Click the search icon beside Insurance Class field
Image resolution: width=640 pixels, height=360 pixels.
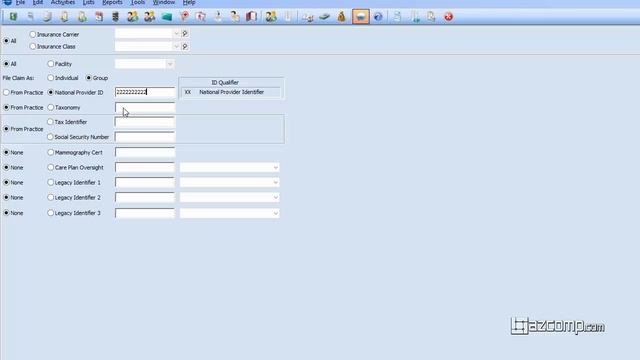click(185, 47)
